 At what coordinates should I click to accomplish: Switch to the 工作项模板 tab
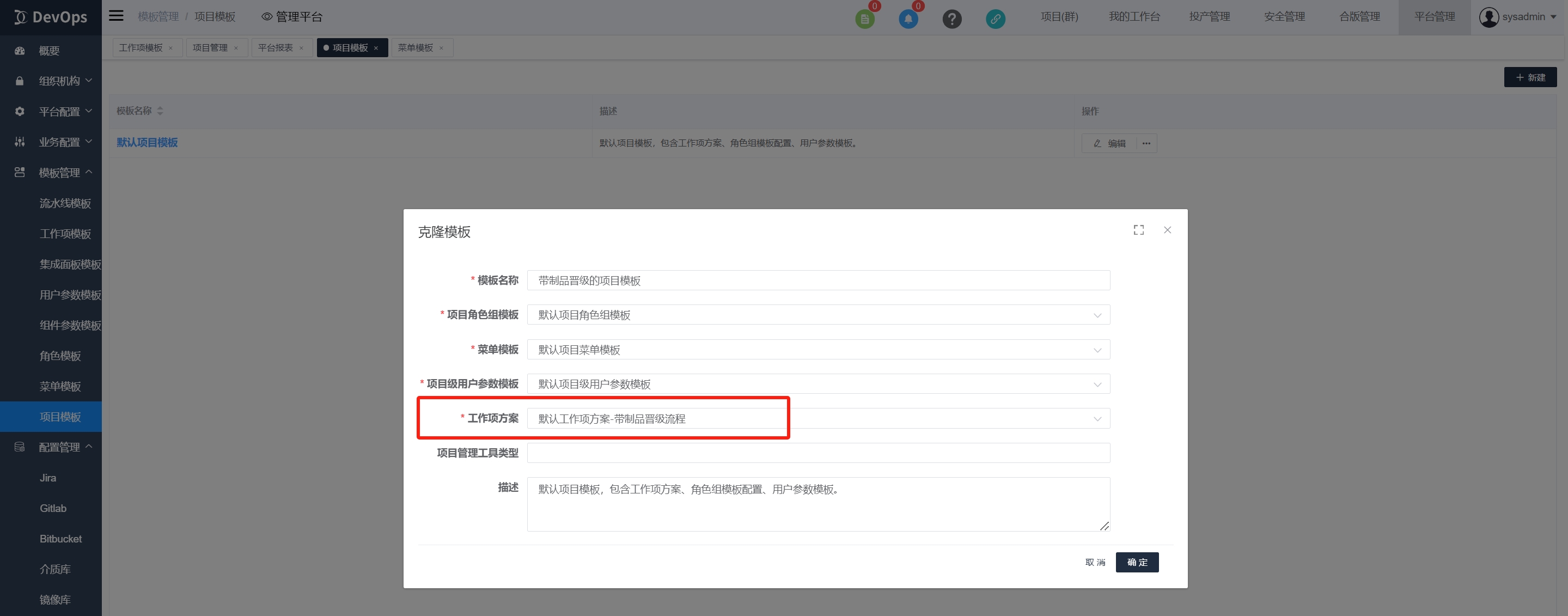coord(141,47)
